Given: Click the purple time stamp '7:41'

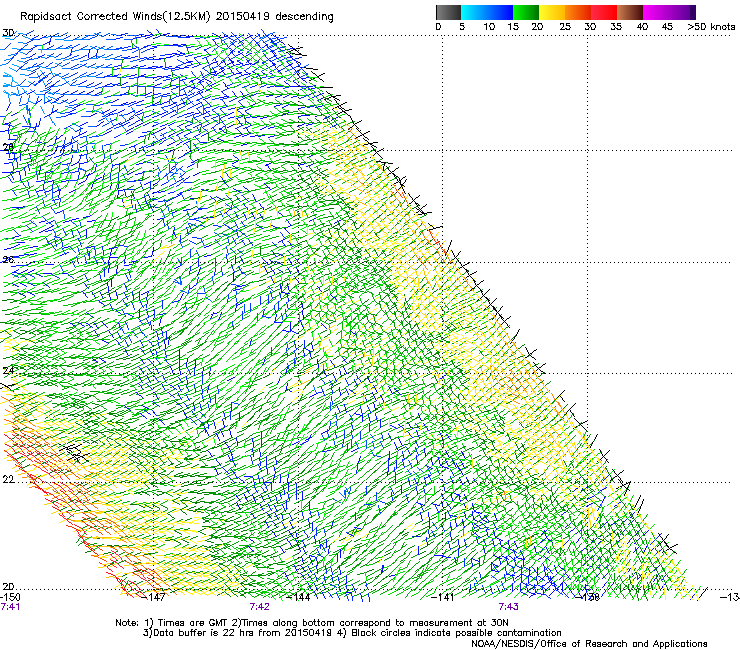Looking at the screenshot, I should pos(10,607).
